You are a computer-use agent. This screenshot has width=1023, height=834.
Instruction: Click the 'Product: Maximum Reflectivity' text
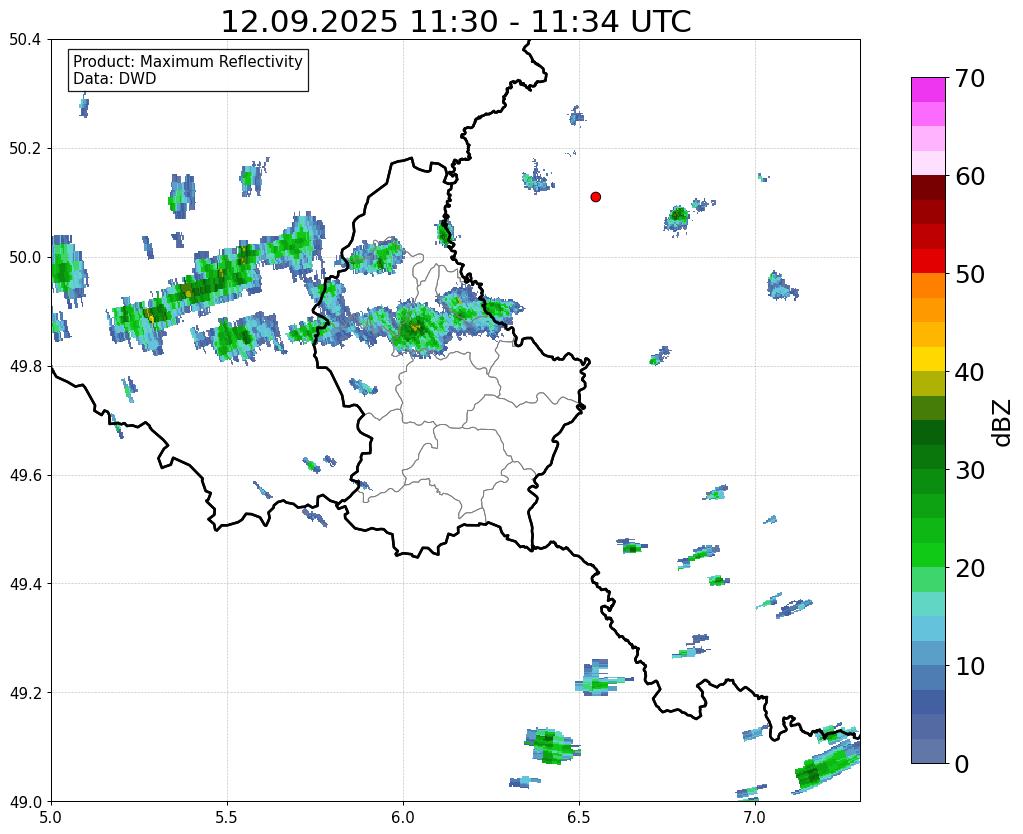point(188,61)
